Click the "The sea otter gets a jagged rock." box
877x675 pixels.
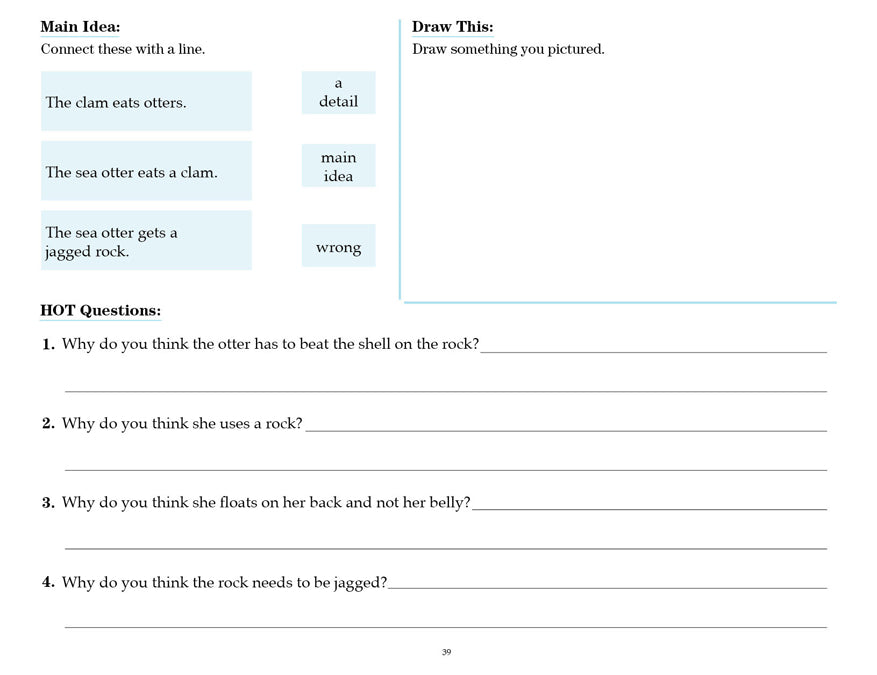pos(145,240)
